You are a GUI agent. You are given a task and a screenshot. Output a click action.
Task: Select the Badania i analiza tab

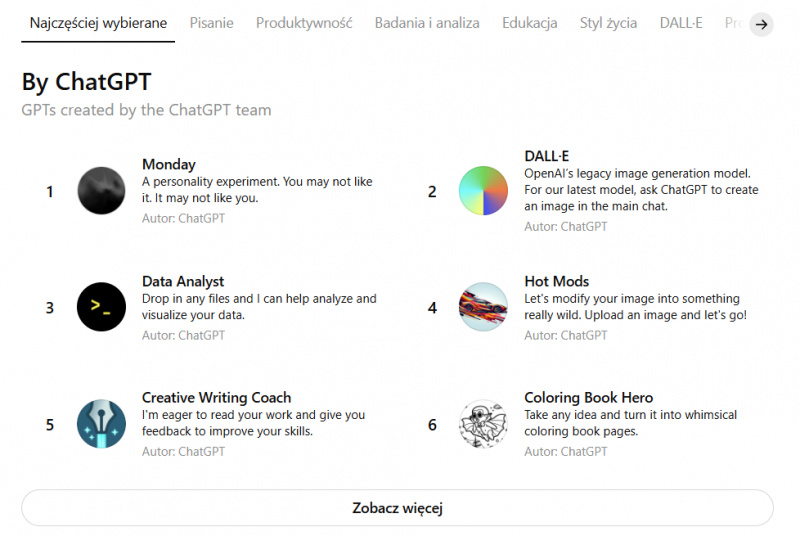[427, 23]
